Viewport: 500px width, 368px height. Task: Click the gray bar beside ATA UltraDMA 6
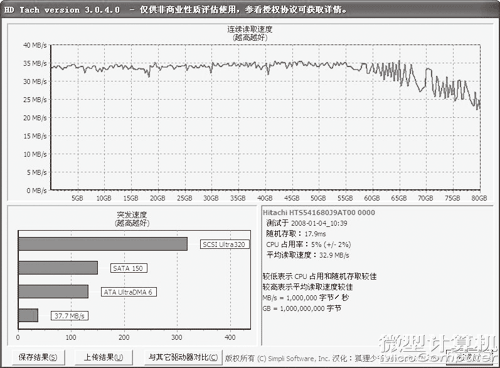[53, 292]
